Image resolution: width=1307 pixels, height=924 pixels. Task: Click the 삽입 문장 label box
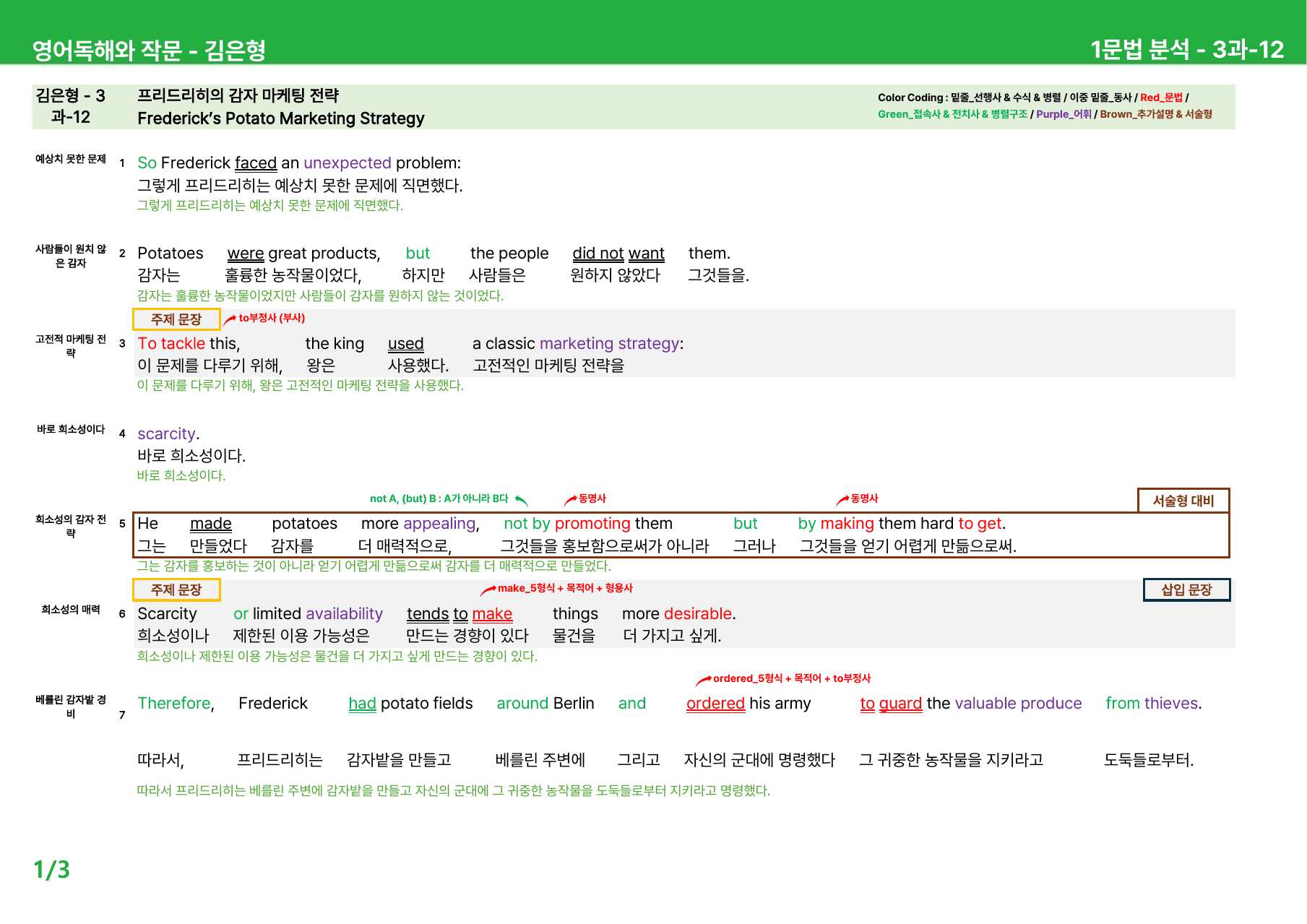pos(1186,590)
